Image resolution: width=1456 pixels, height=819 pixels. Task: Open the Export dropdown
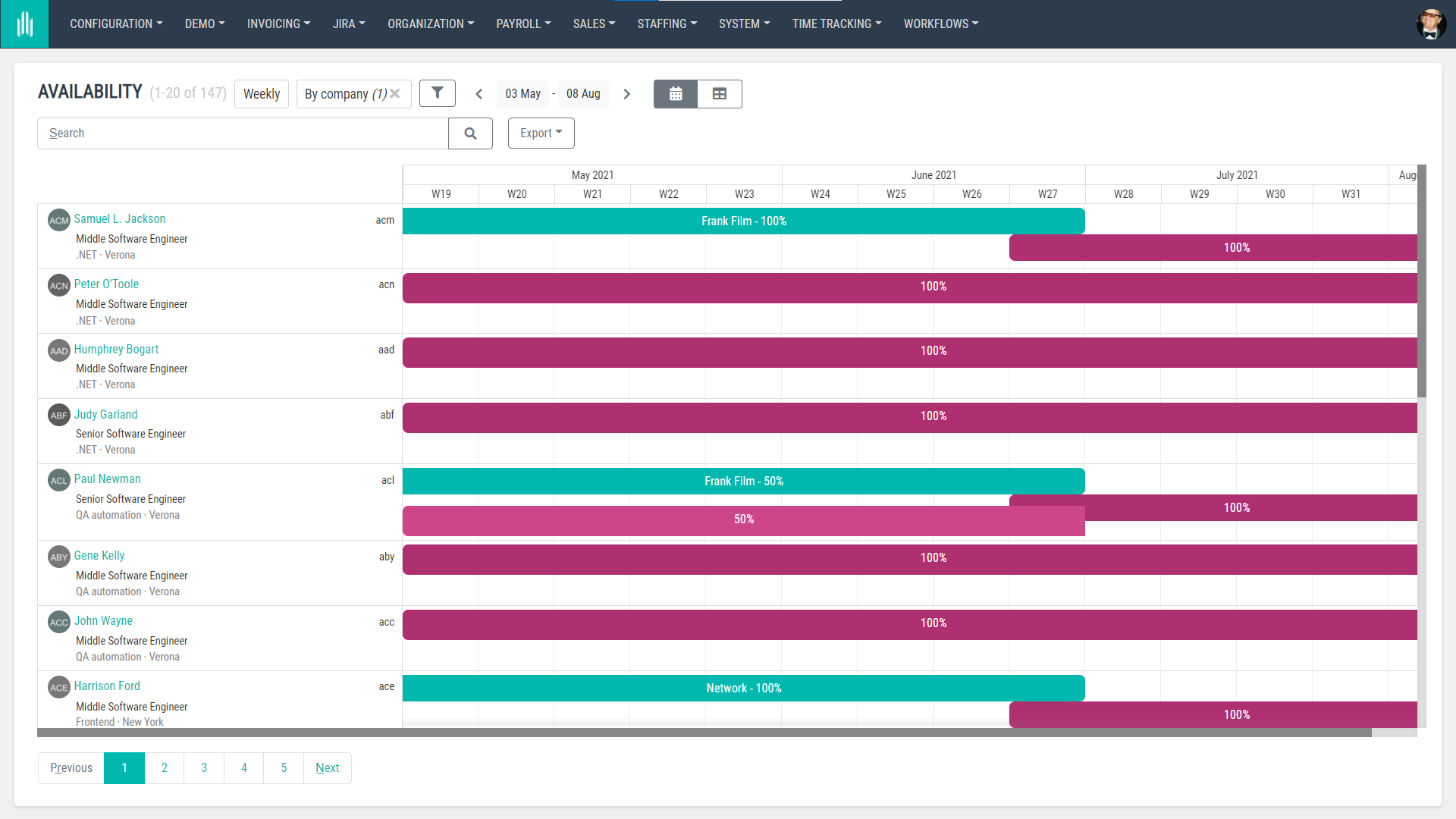click(541, 133)
